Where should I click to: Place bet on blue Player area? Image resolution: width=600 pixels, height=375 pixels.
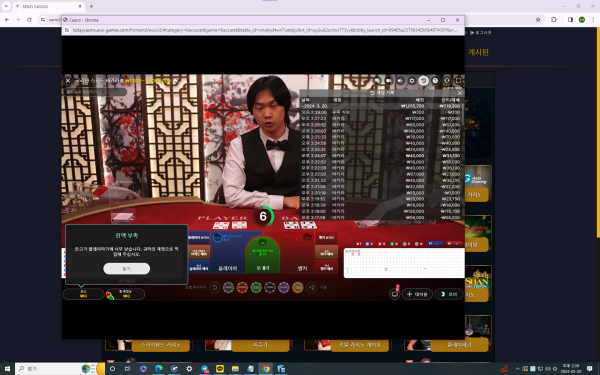tap(228, 253)
